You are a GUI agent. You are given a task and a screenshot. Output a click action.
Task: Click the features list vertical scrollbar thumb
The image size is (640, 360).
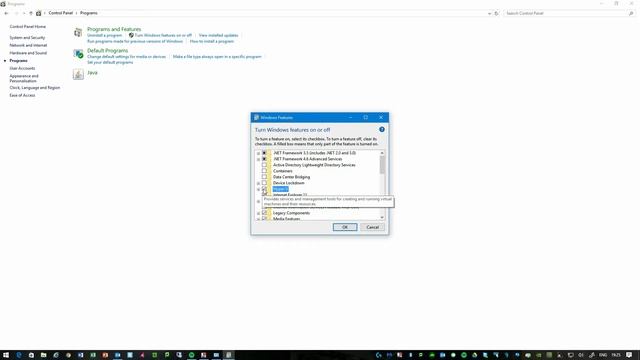[x=382, y=165]
